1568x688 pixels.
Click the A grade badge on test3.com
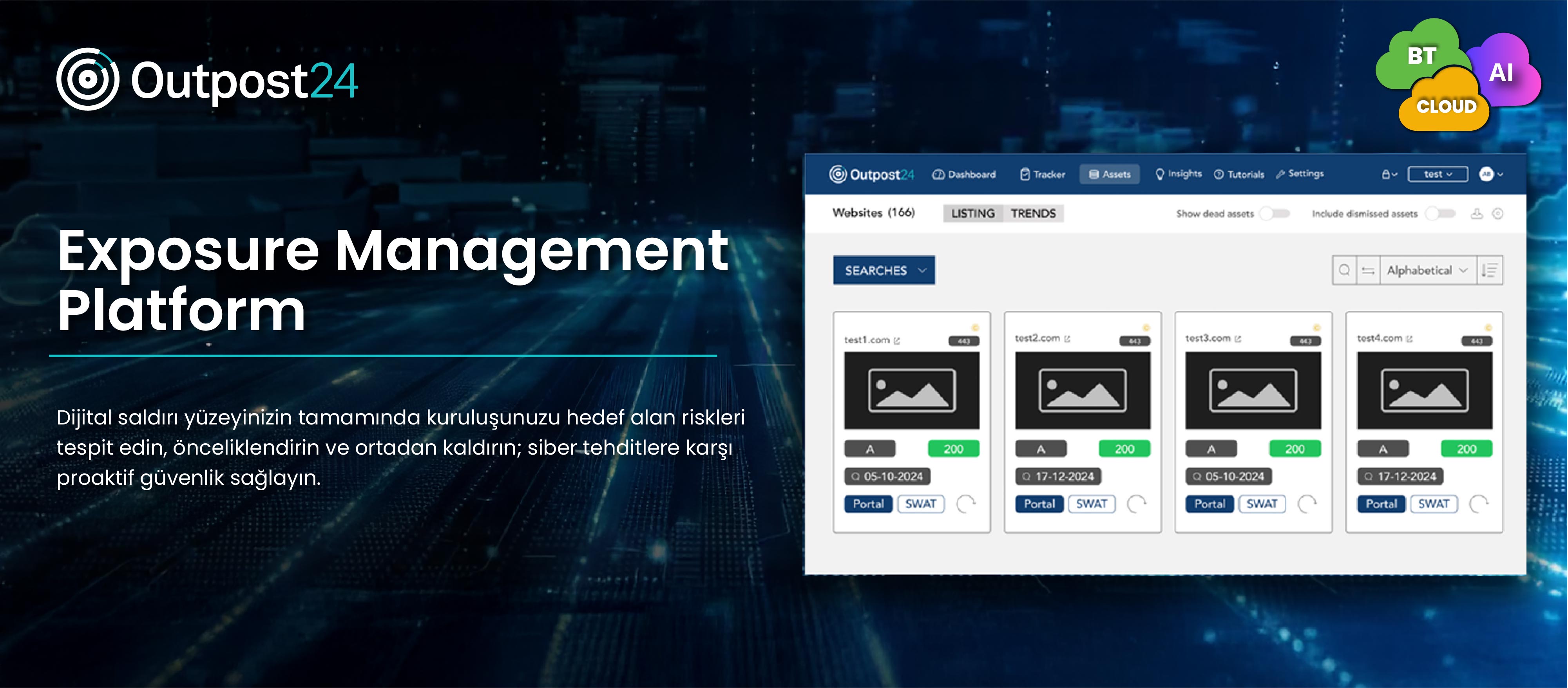(x=1211, y=449)
